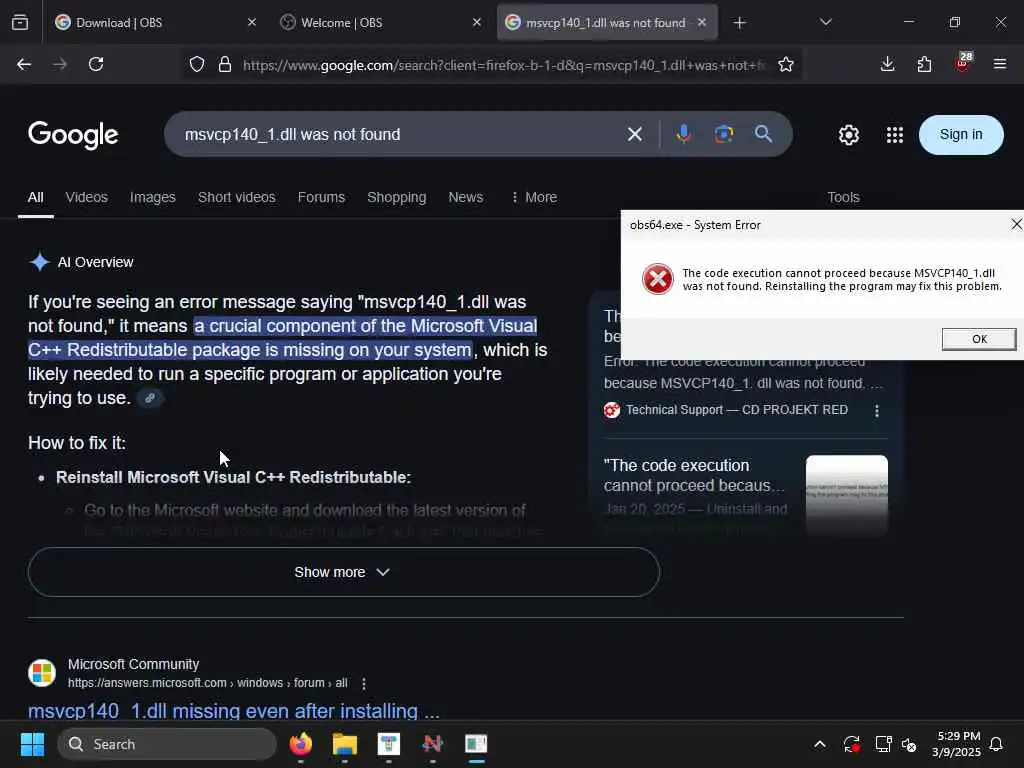Click the Firefox back arrow
Viewport: 1024px width, 768px height.
point(24,64)
